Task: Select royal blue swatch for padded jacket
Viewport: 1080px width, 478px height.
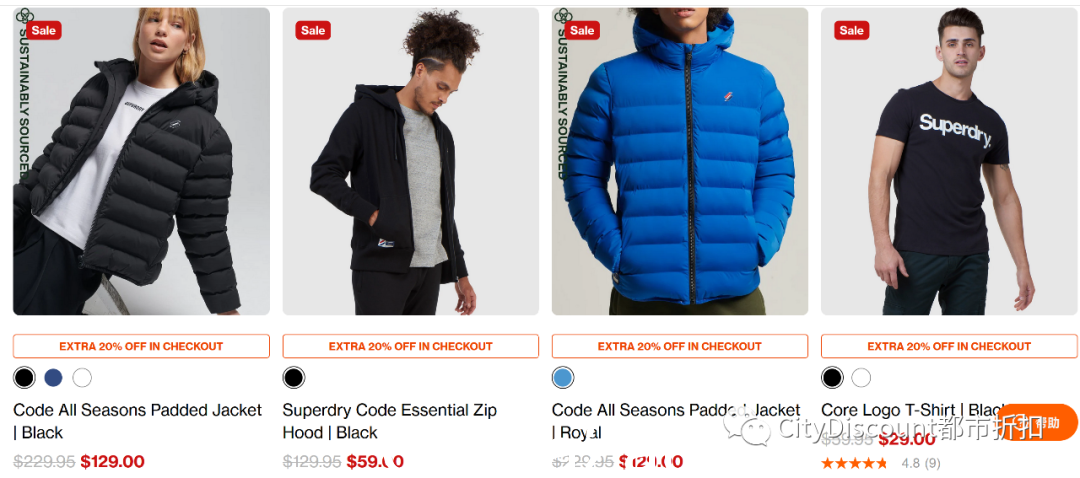Action: point(563,377)
